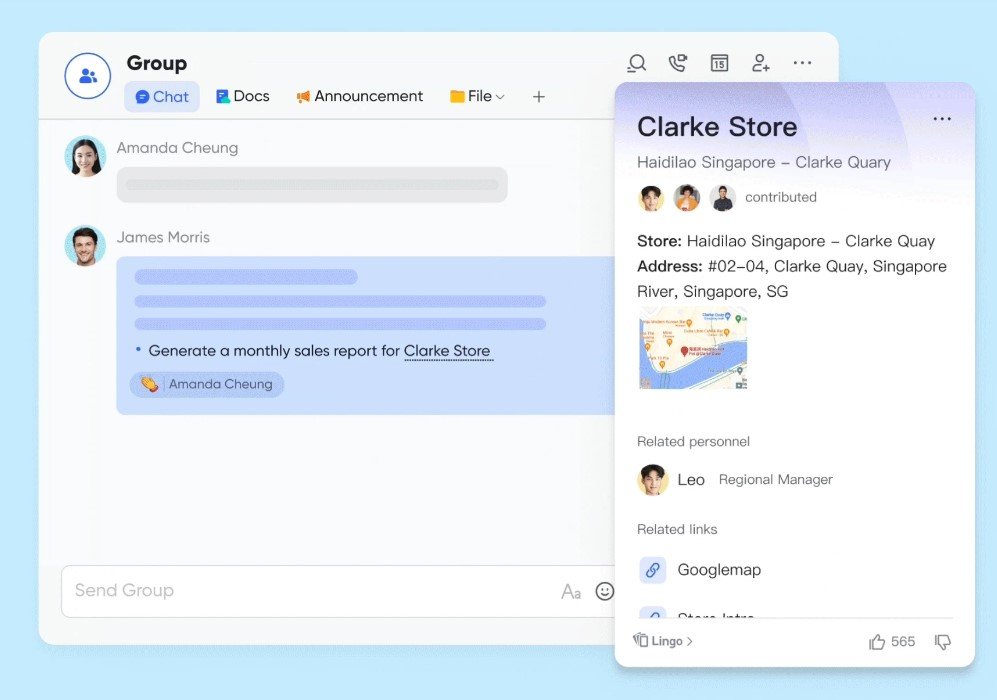Viewport: 997px width, 700px height.
Task: Add member with person-plus icon
Action: tap(760, 63)
